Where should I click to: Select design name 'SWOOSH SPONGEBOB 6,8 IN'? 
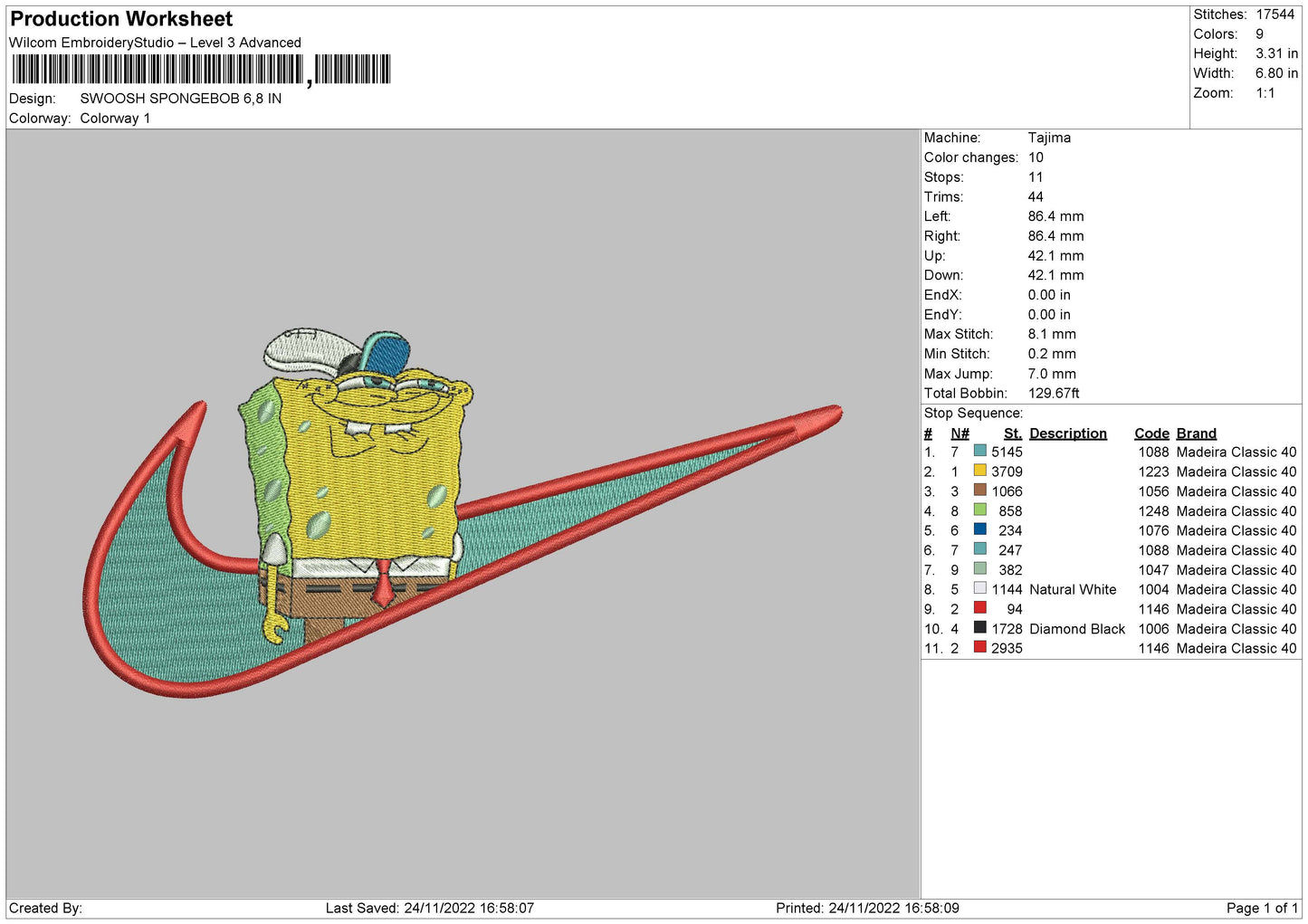click(180, 99)
